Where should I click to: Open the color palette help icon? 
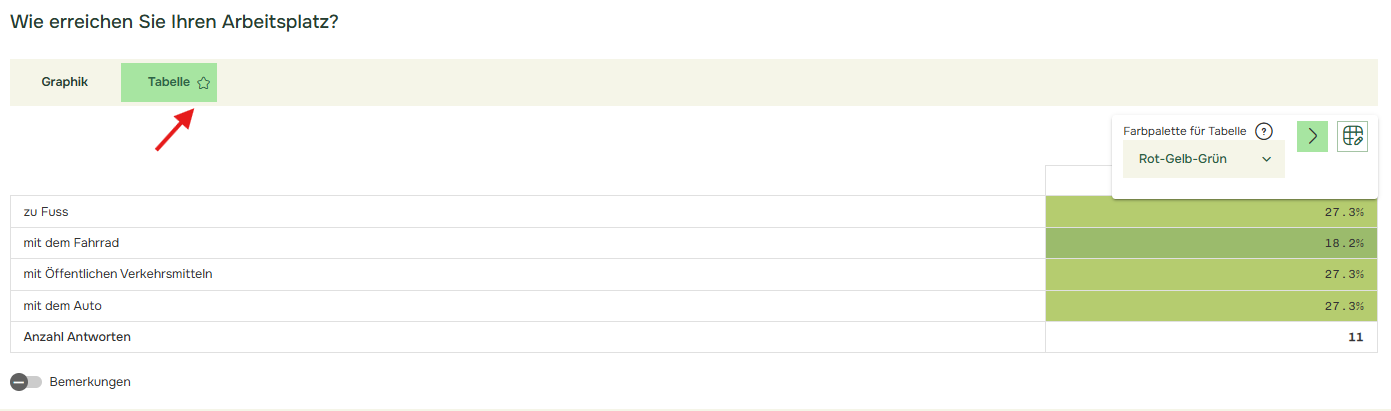[x=1264, y=131]
